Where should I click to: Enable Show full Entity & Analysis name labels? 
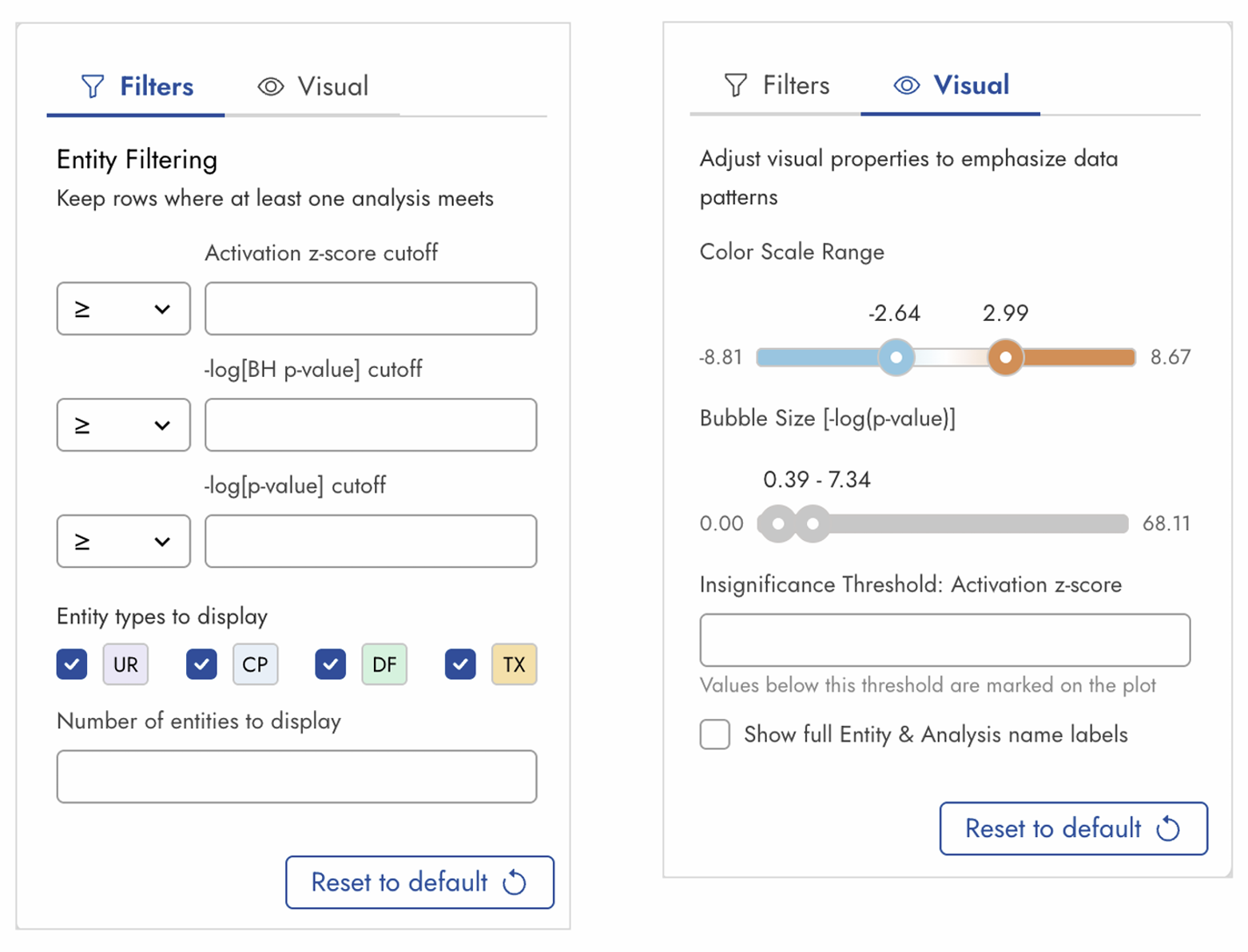coord(715,734)
